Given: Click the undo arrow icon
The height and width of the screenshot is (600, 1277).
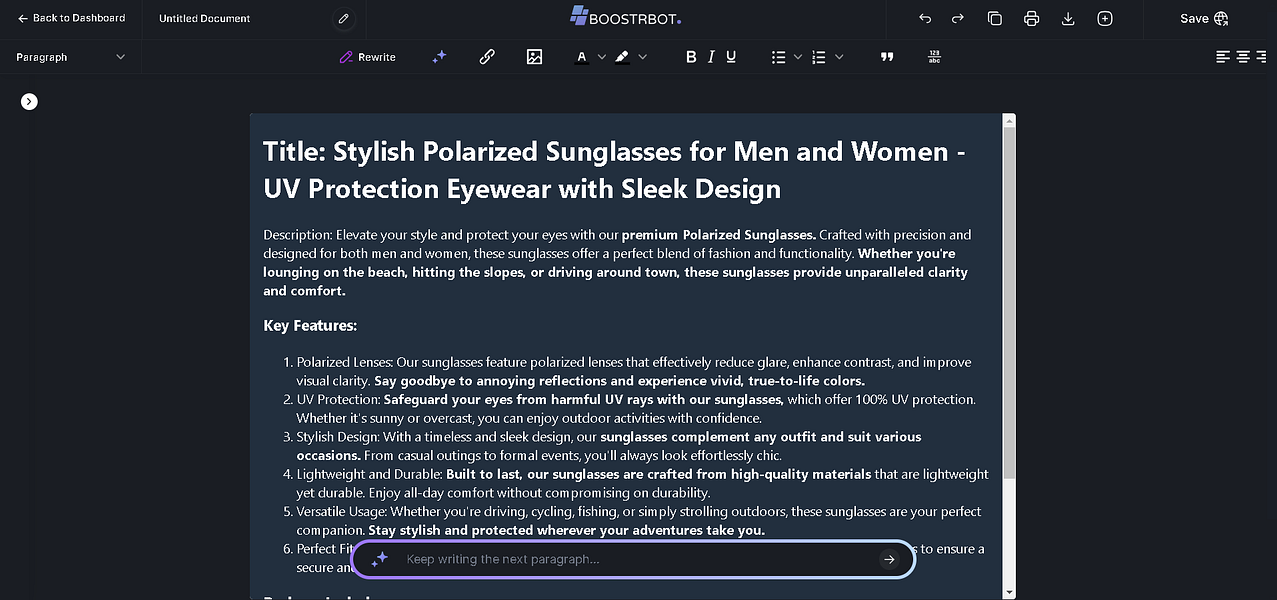Looking at the screenshot, I should 925,18.
